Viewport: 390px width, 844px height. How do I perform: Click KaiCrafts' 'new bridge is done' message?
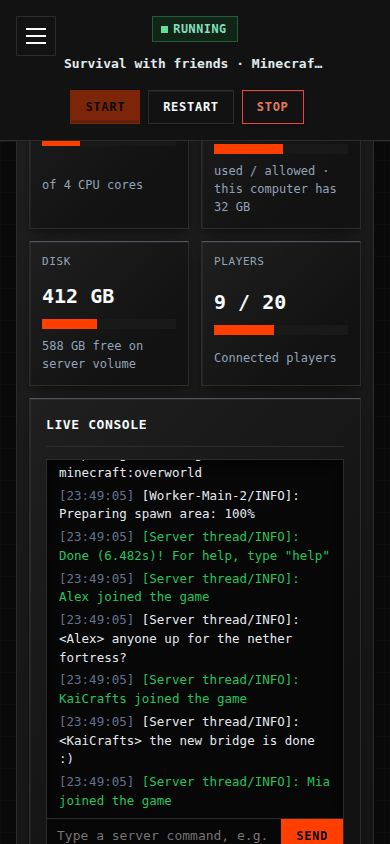click(x=187, y=740)
